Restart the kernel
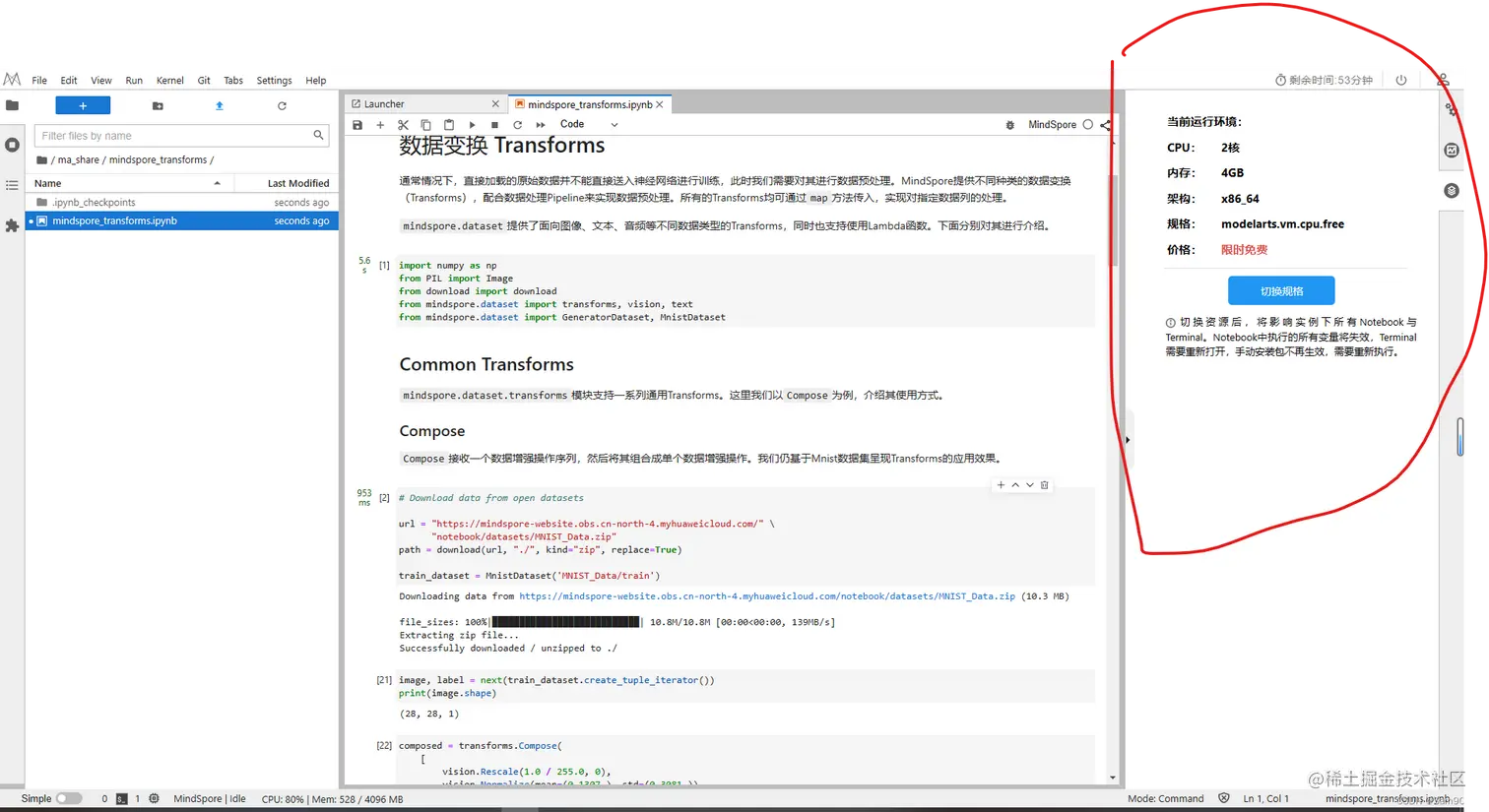 pyautogui.click(x=517, y=125)
